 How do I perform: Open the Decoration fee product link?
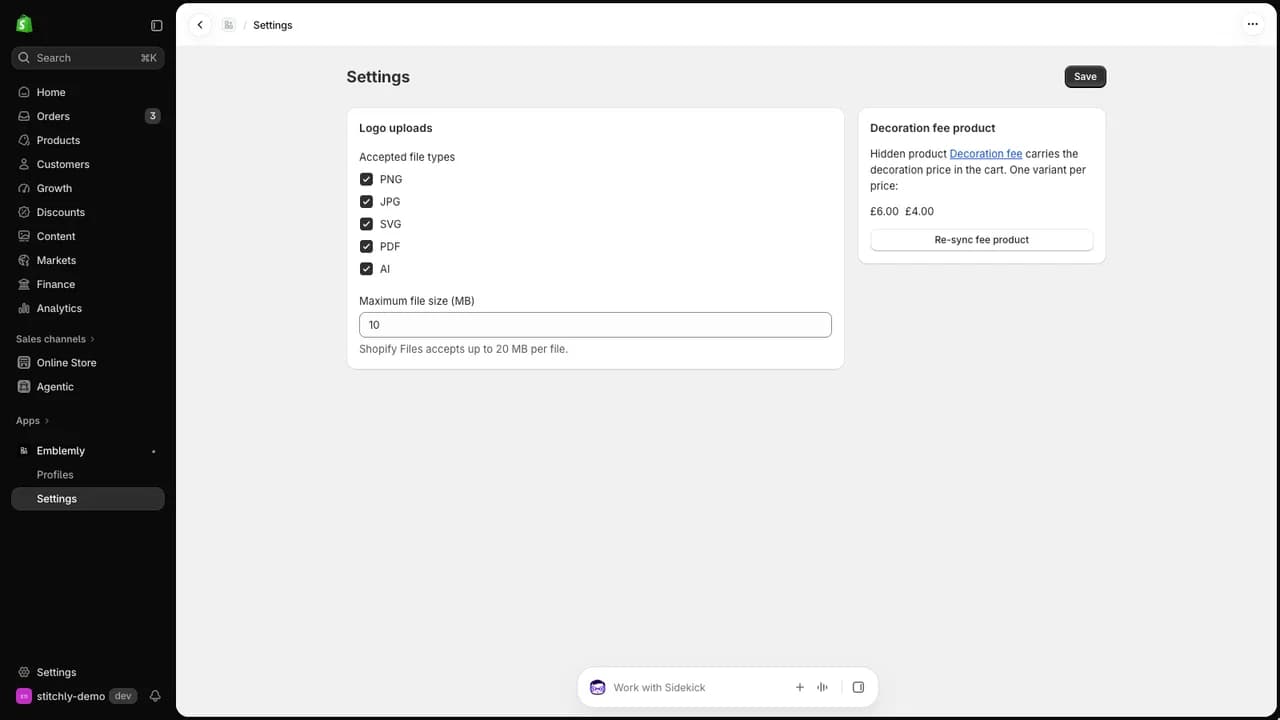tap(986, 154)
